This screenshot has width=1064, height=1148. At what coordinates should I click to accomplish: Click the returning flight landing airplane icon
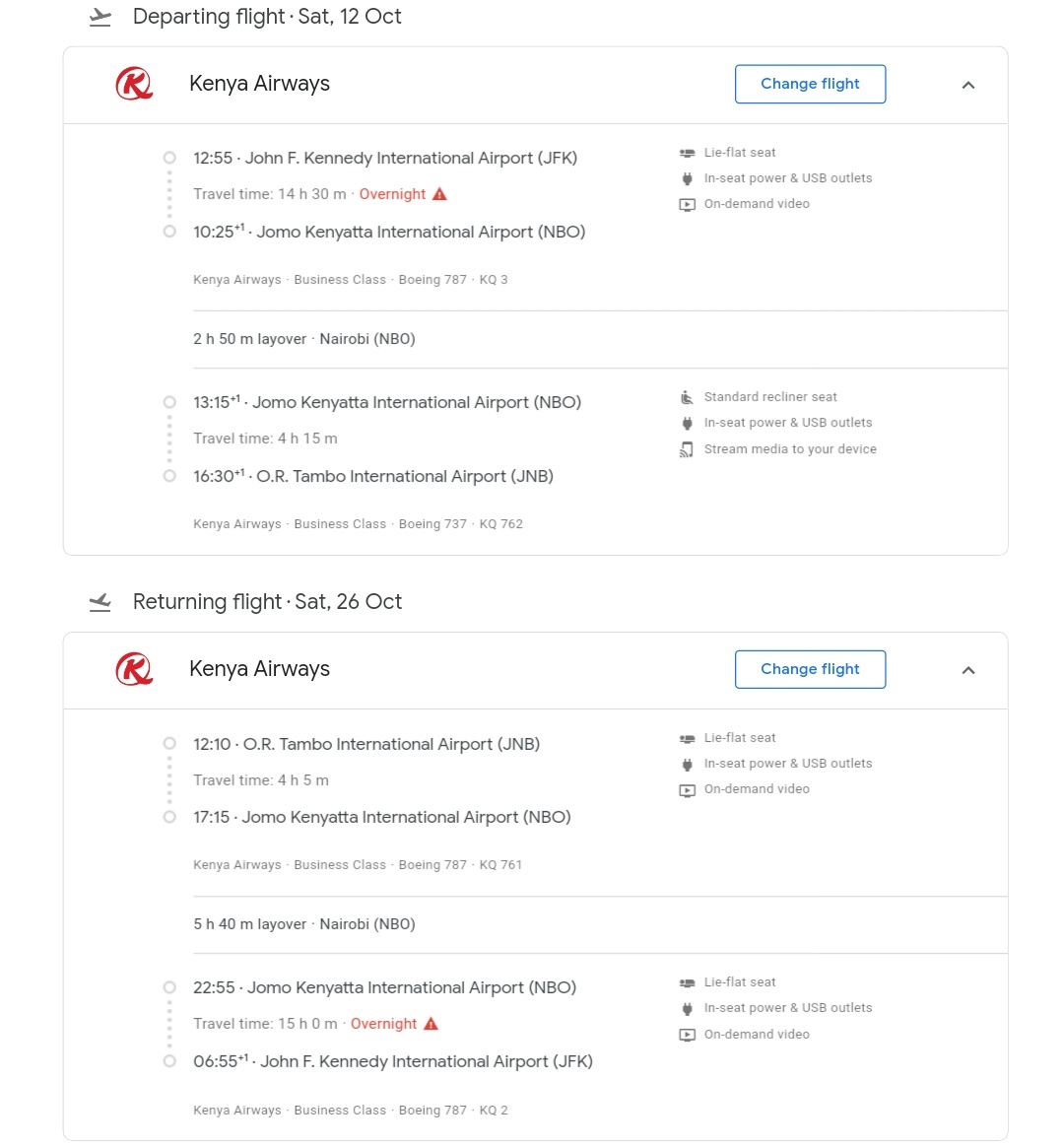point(100,602)
